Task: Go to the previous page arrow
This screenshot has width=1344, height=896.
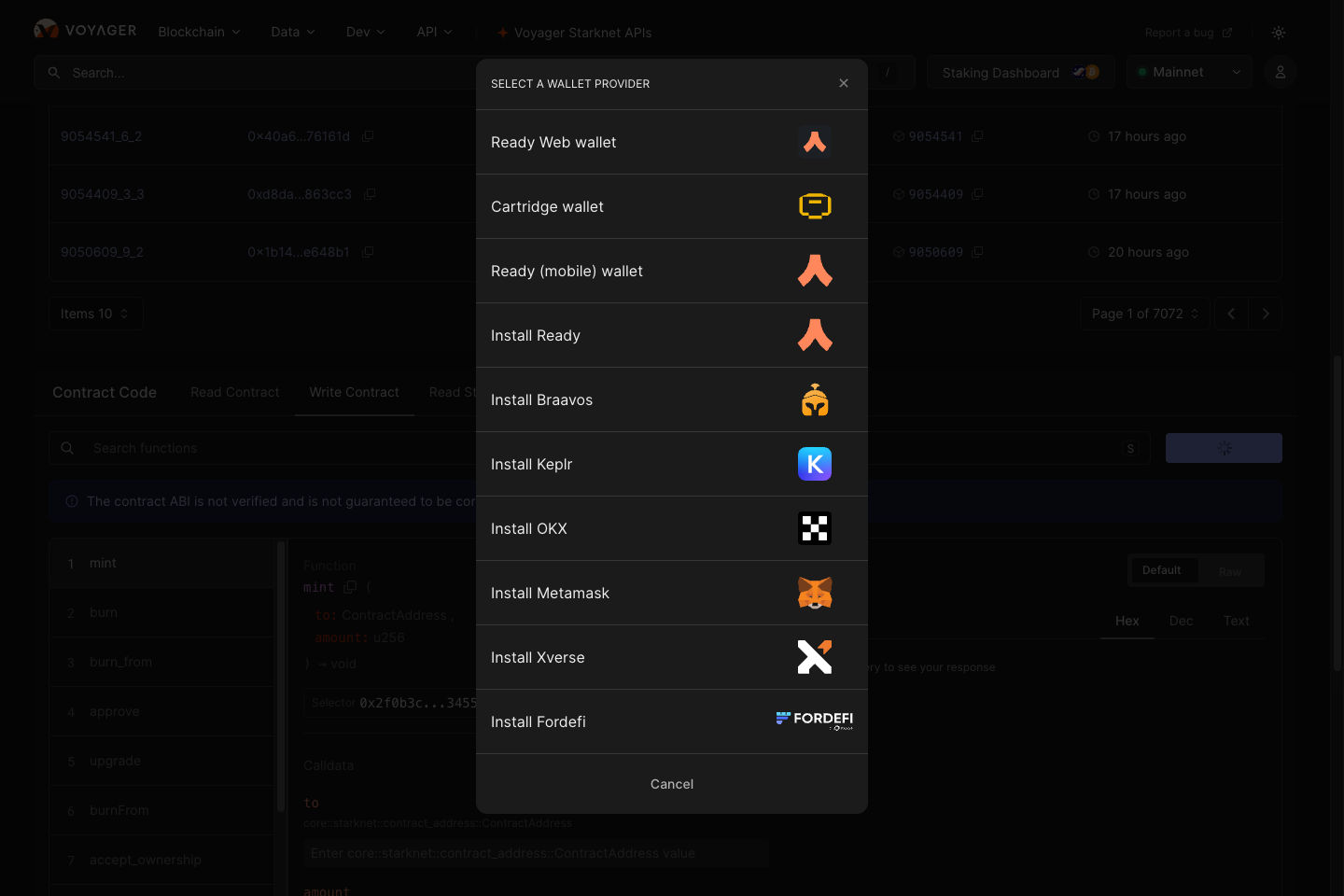Action: (x=1231, y=314)
